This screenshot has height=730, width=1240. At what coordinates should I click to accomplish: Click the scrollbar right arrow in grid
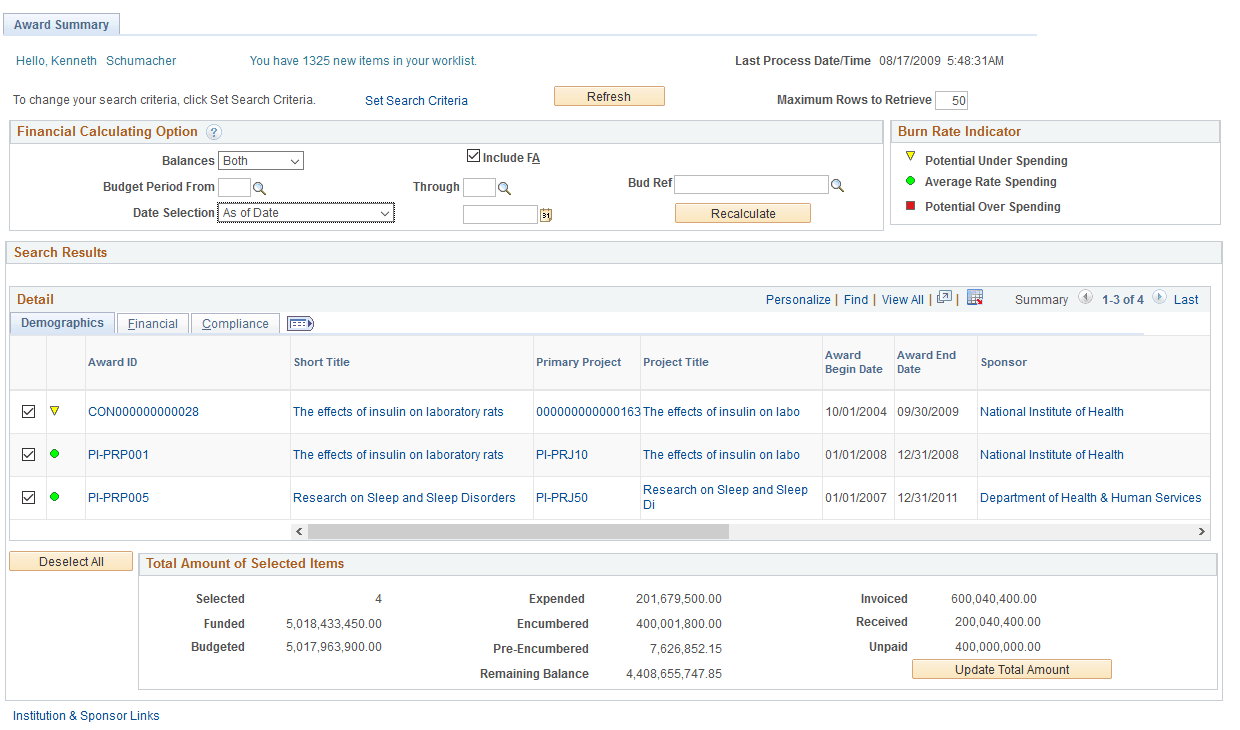pos(1202,532)
